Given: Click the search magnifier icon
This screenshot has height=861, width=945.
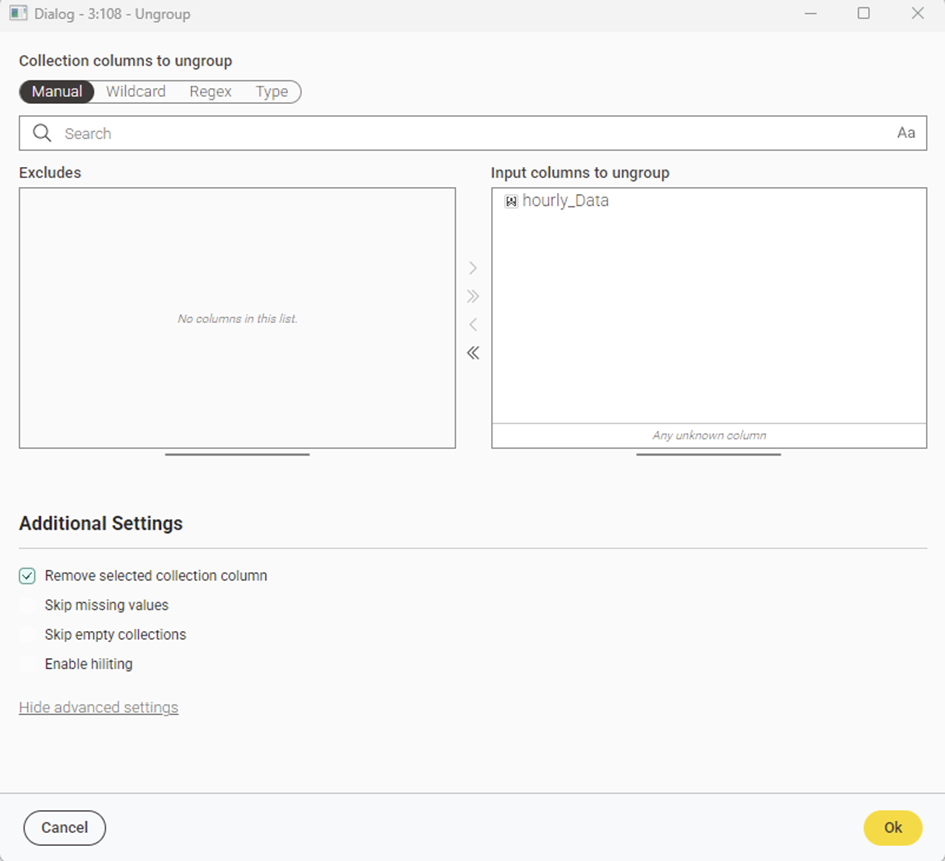Looking at the screenshot, I should click(42, 133).
